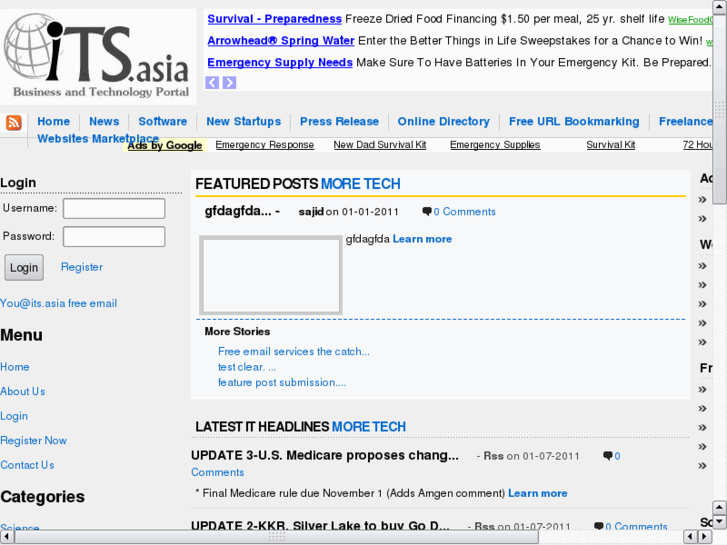Open Free email services the catch story

(x=294, y=352)
